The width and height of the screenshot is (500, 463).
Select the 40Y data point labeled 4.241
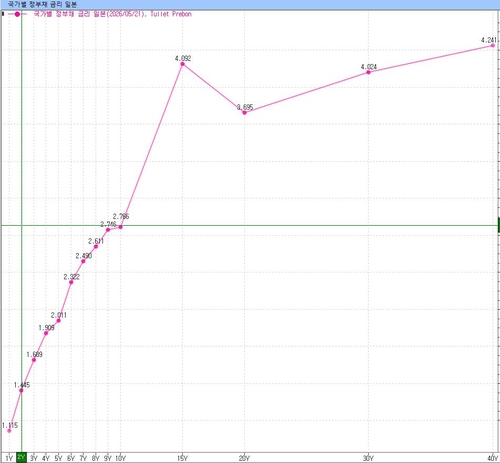(493, 45)
